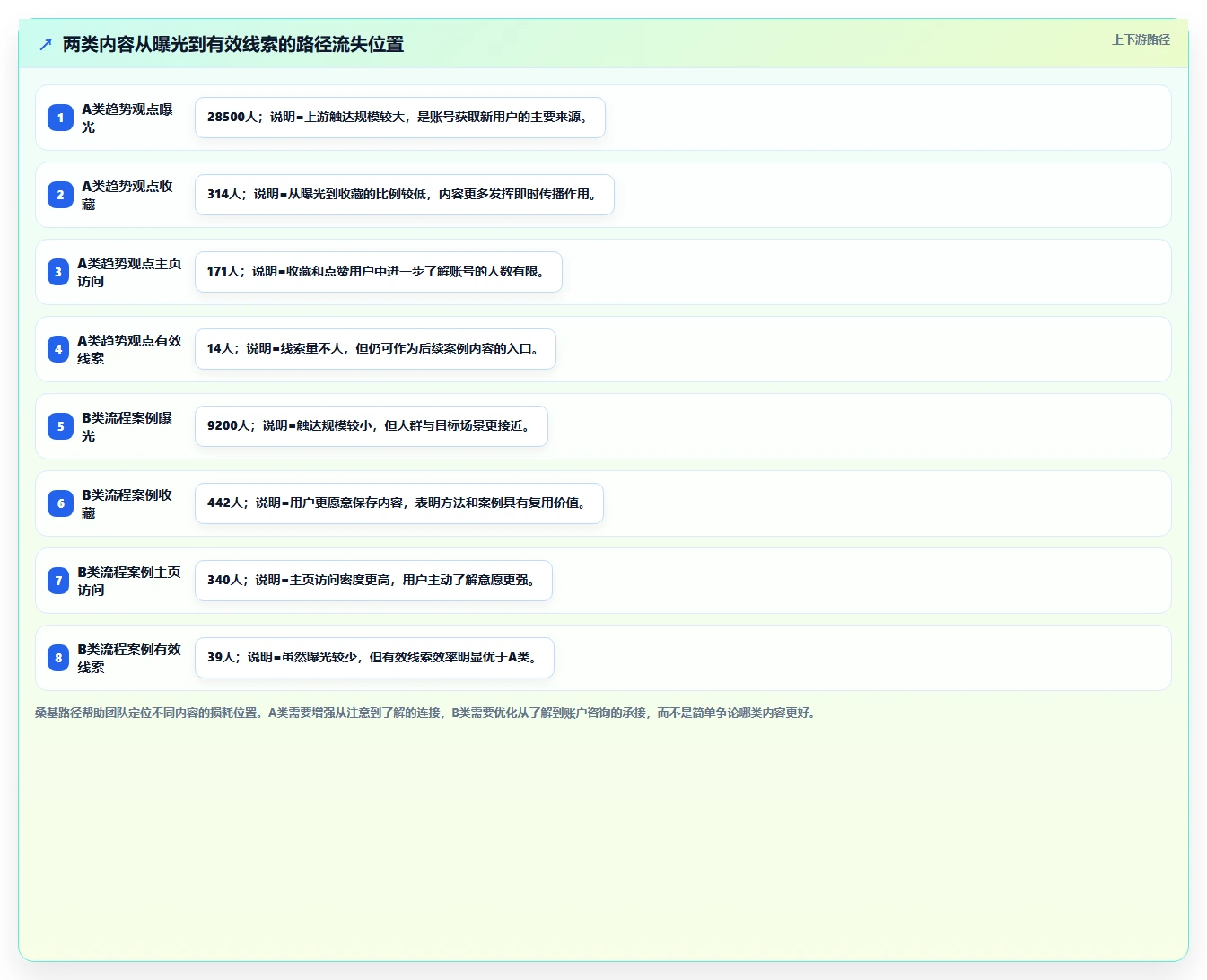Open the 171人 description box

(379, 272)
